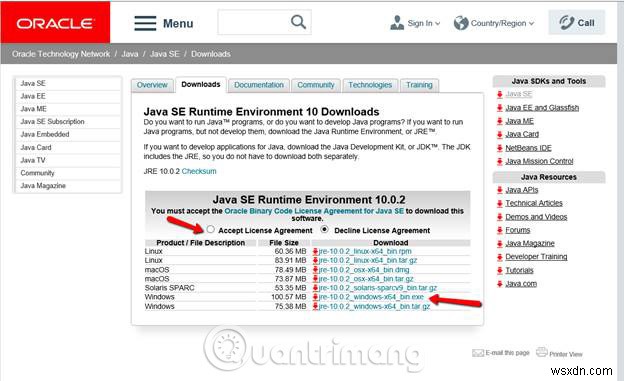Click the red download icon for windows-x64_bin.exe
Screen dimensions: 624x381
coord(315,297)
